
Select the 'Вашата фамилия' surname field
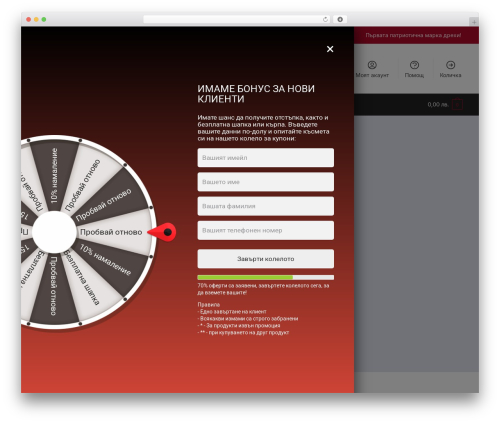(x=265, y=206)
